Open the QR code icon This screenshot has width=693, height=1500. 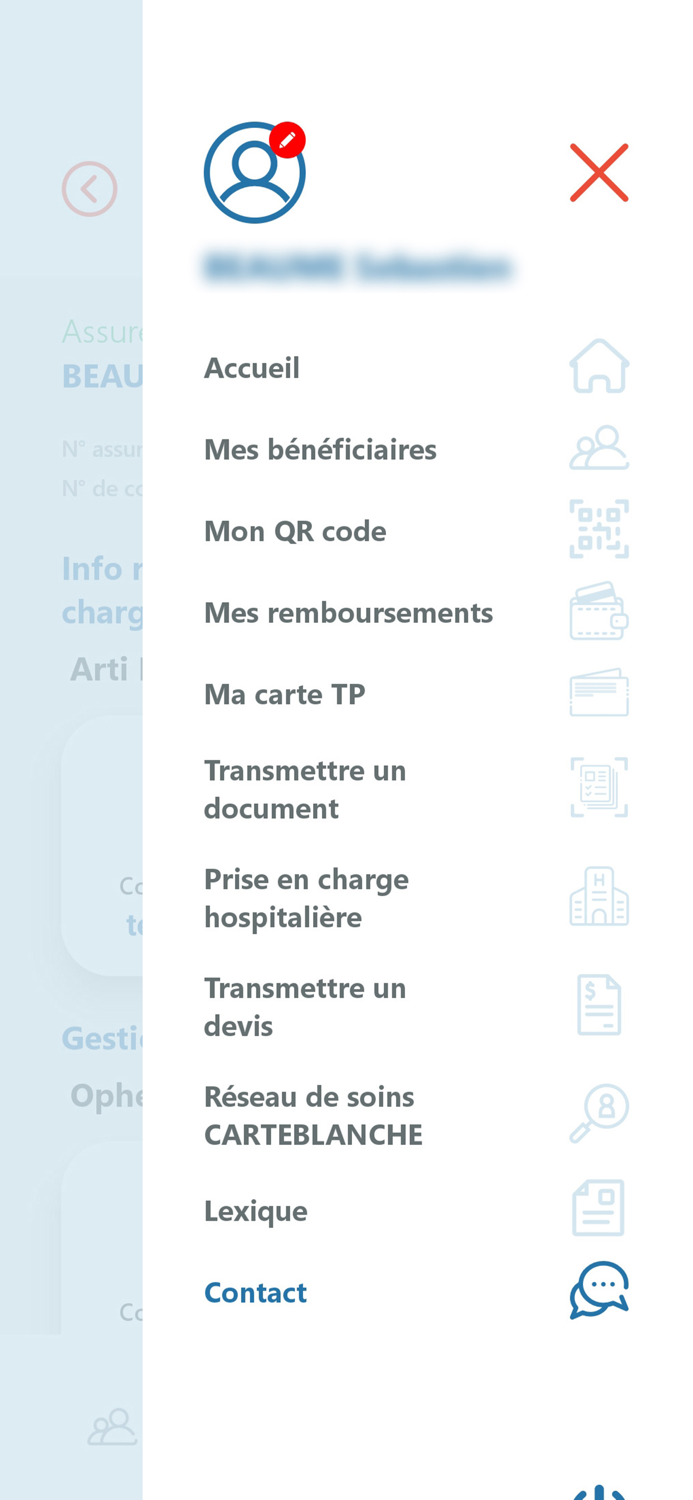coord(599,528)
